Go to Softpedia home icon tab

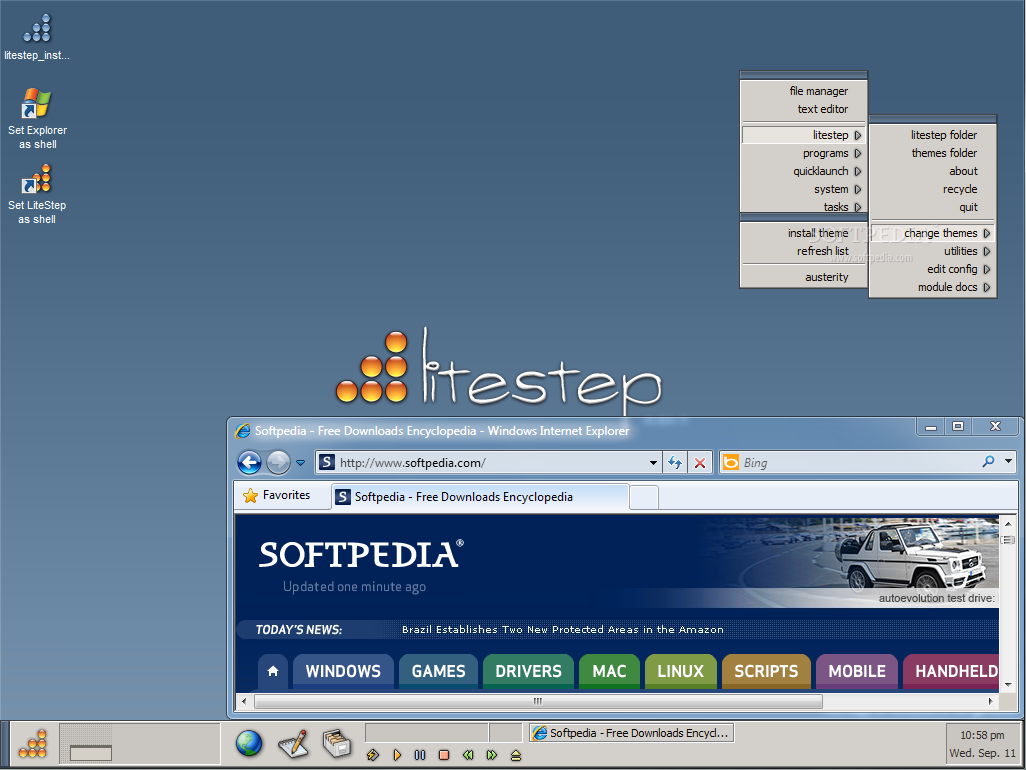(x=273, y=671)
